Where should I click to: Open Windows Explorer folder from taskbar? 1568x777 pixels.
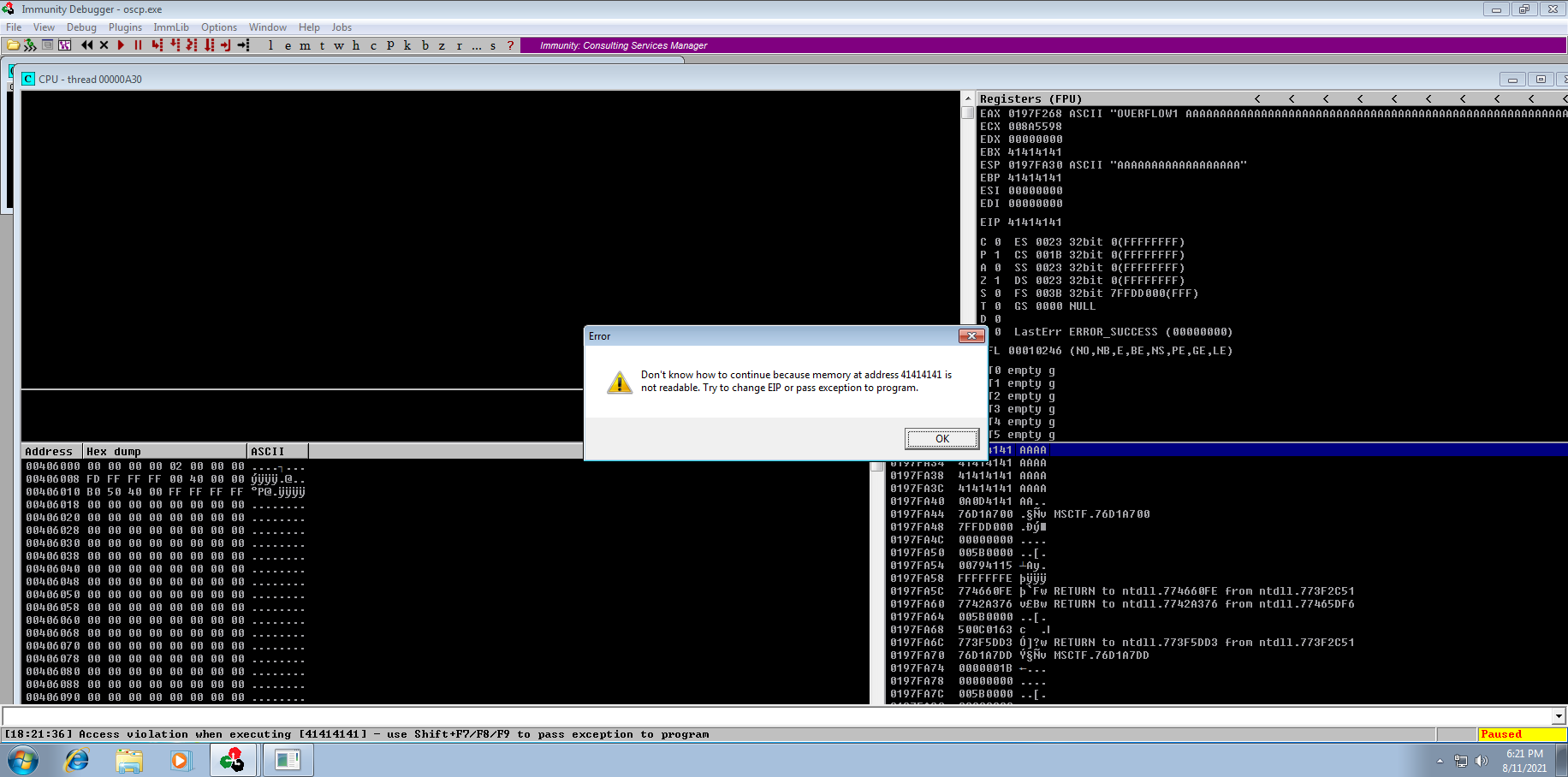[129, 760]
